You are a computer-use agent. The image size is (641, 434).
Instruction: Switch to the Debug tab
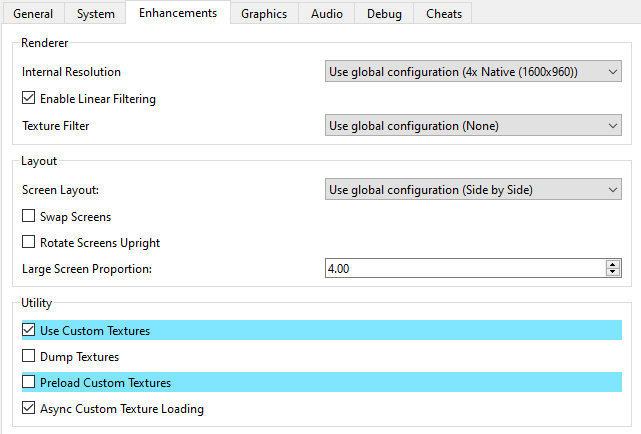(x=384, y=13)
